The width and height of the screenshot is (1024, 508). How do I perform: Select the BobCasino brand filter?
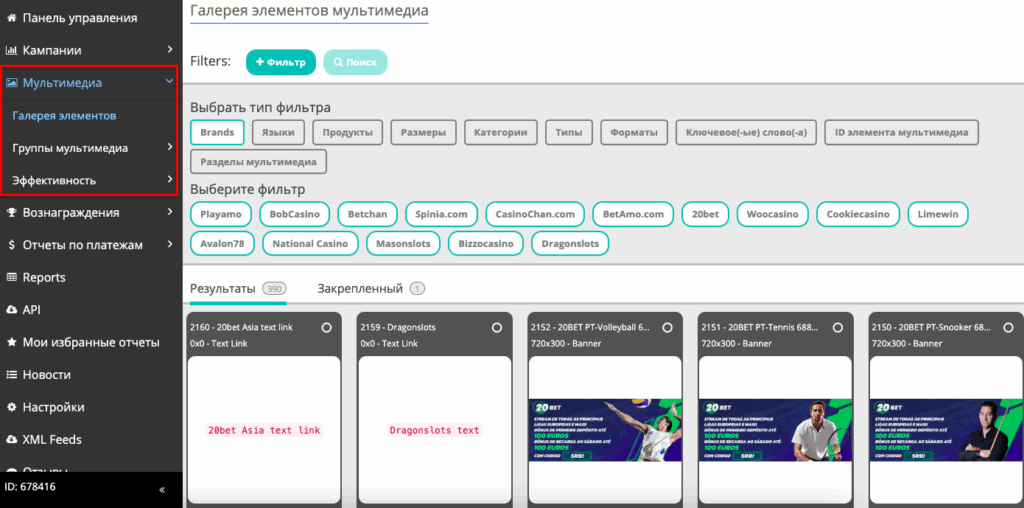(x=295, y=214)
